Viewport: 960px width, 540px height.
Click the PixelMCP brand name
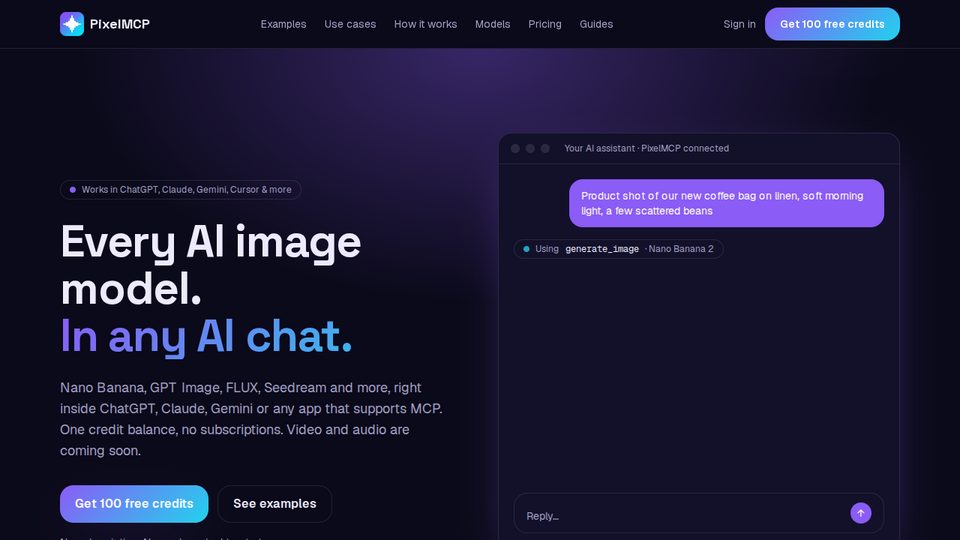point(119,24)
